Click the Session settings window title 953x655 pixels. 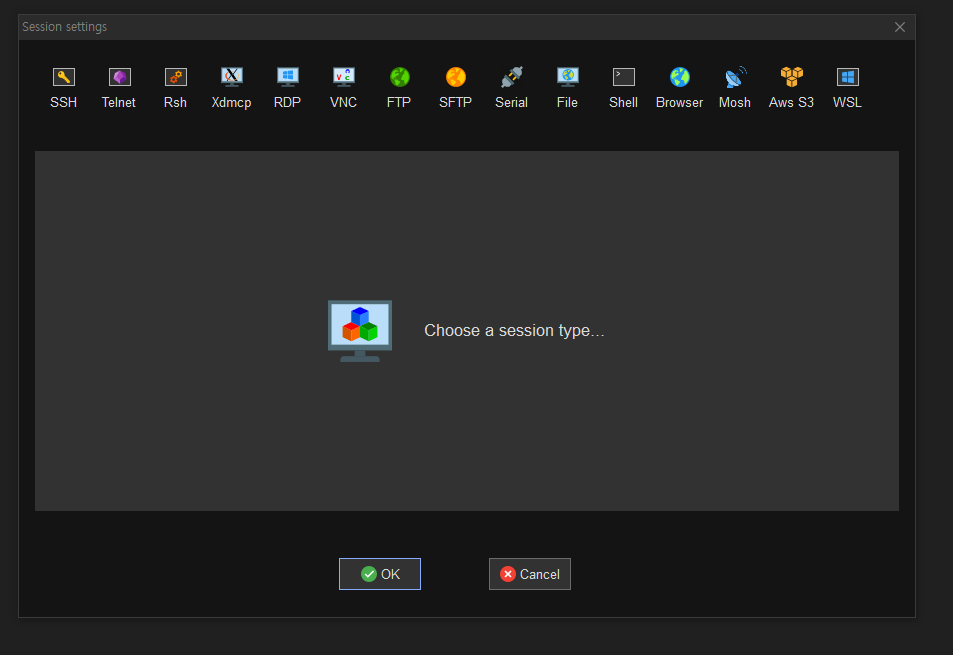pos(64,27)
